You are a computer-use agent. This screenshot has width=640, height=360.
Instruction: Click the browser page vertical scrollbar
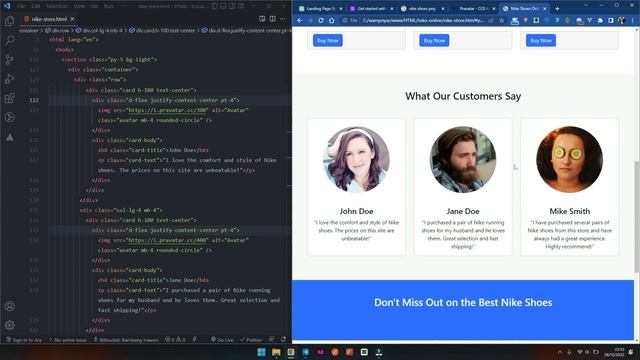637,216
